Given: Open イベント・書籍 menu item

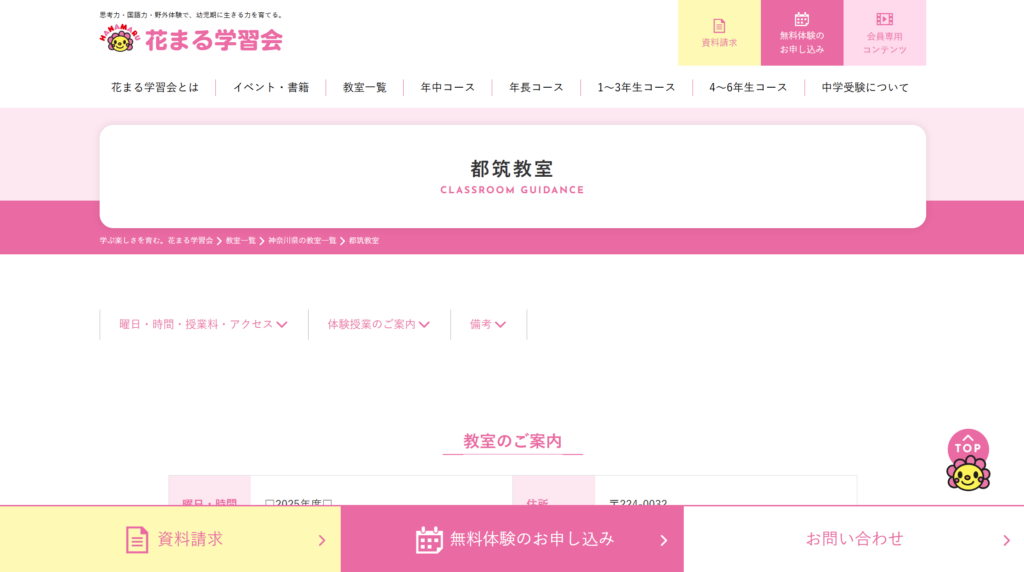Looking at the screenshot, I should pos(271,87).
